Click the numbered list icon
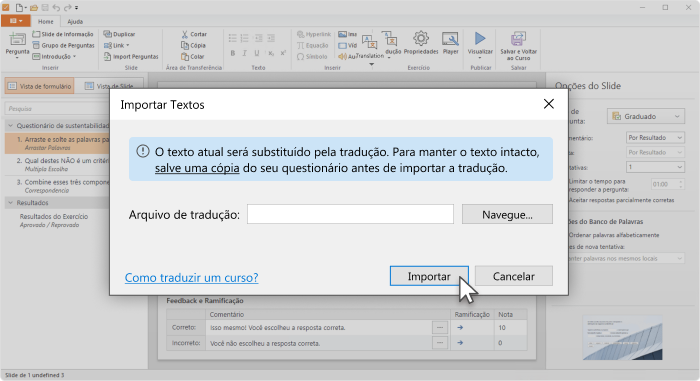This screenshot has width=700, height=381. point(245,38)
